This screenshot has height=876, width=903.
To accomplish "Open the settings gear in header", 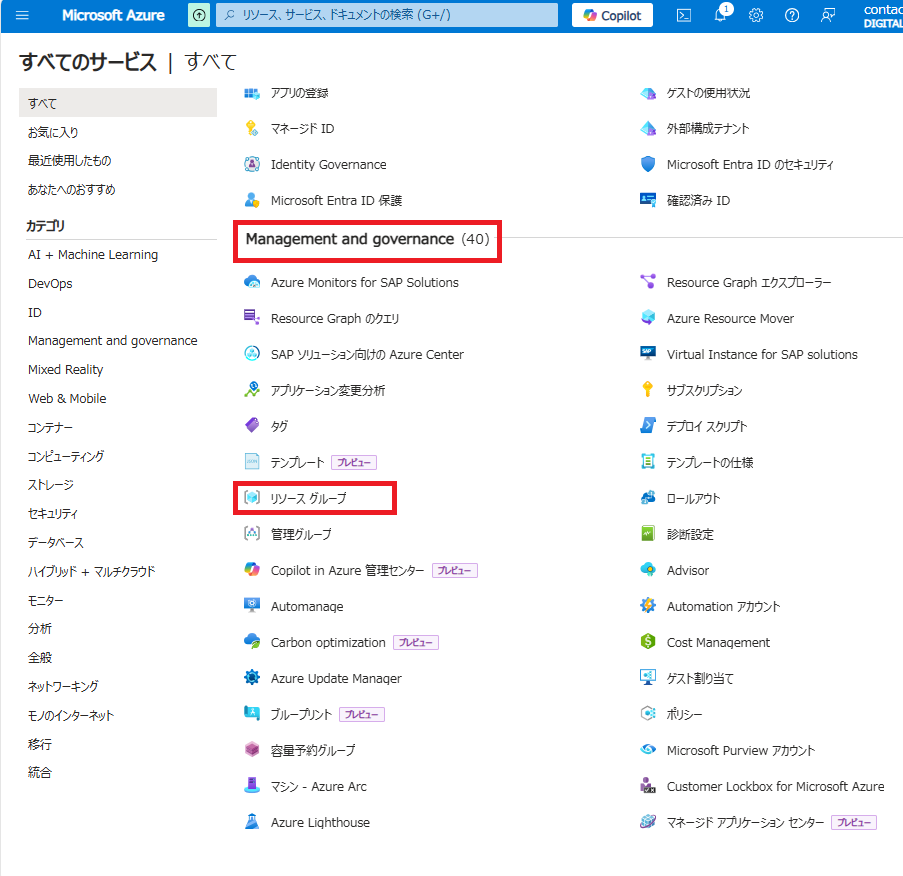I will [x=756, y=16].
